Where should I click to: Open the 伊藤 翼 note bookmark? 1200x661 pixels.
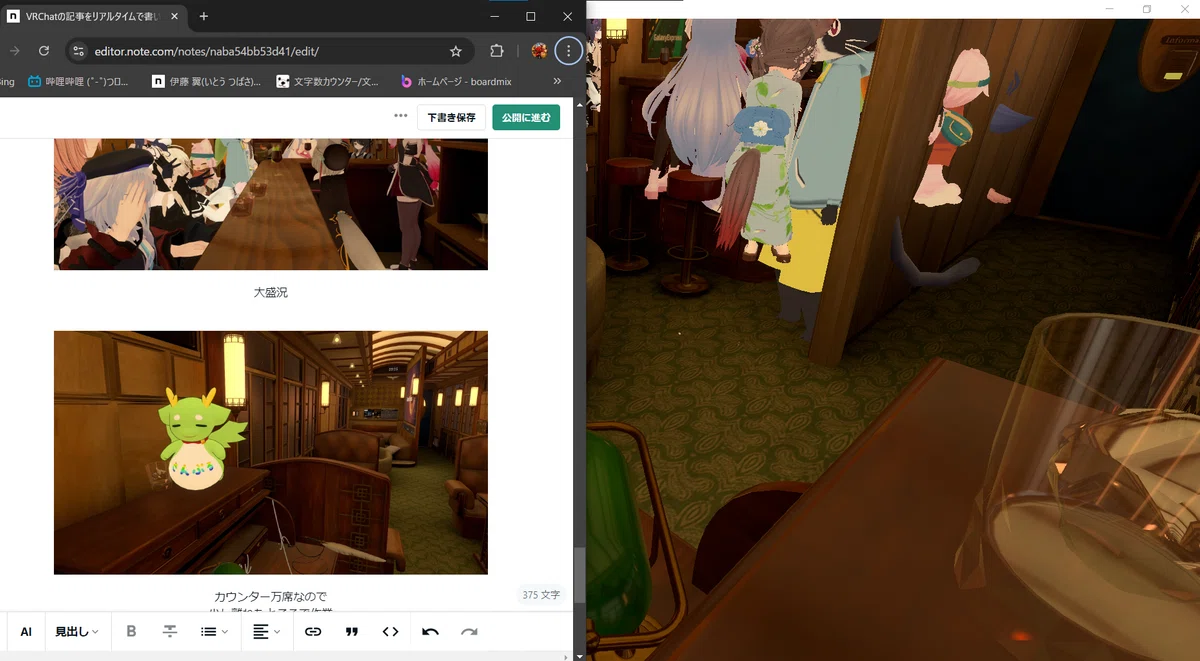point(207,82)
